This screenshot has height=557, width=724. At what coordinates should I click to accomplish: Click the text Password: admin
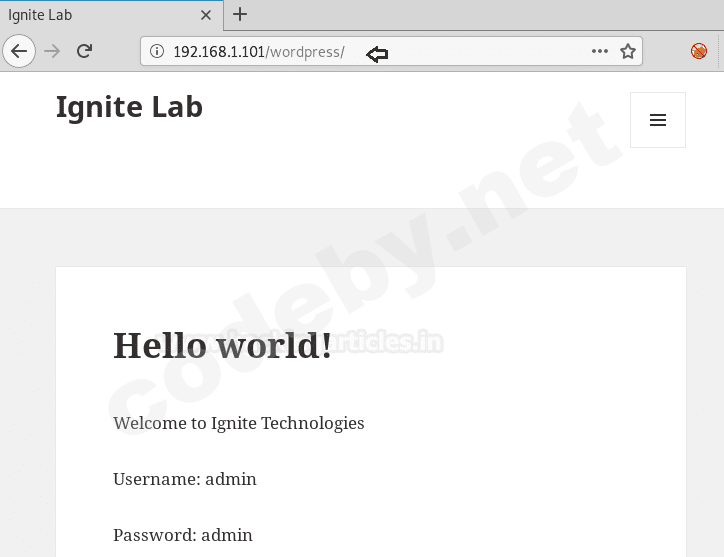[x=183, y=535]
